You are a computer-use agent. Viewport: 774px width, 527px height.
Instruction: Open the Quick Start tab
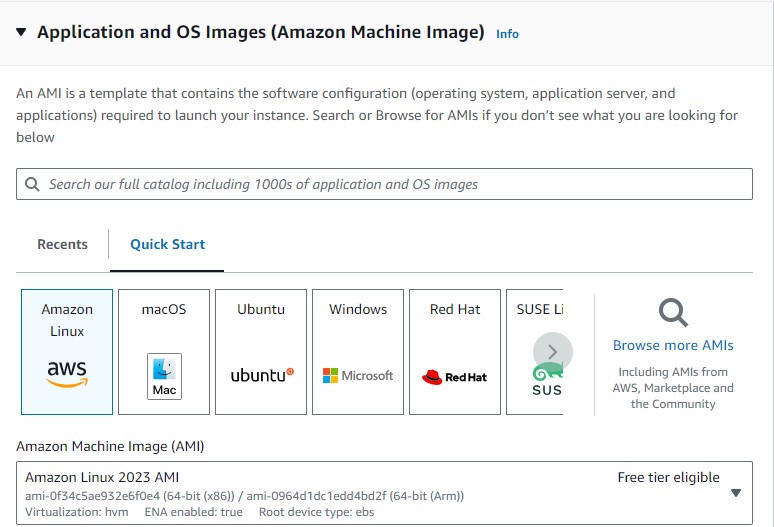point(167,244)
